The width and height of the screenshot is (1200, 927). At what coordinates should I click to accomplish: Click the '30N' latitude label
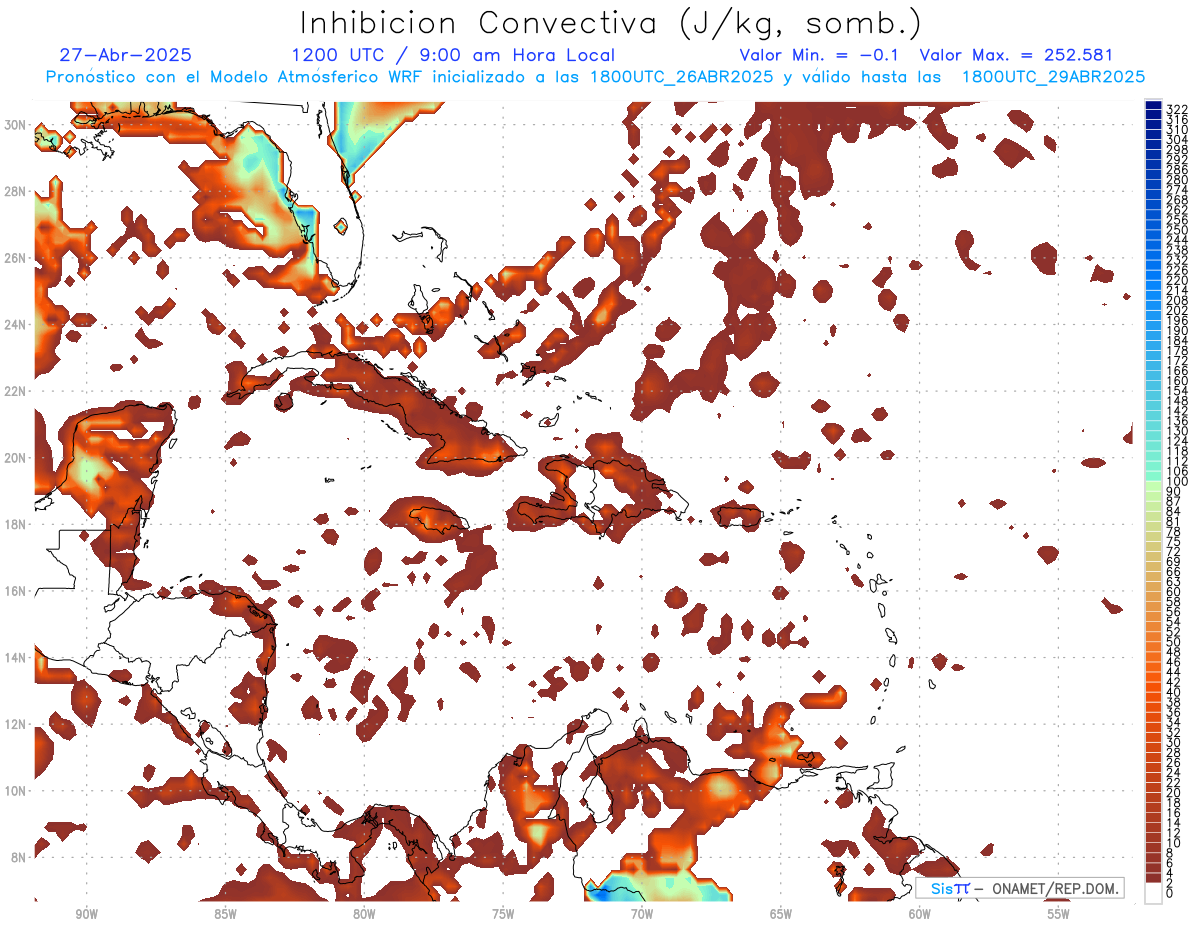click(x=16, y=124)
